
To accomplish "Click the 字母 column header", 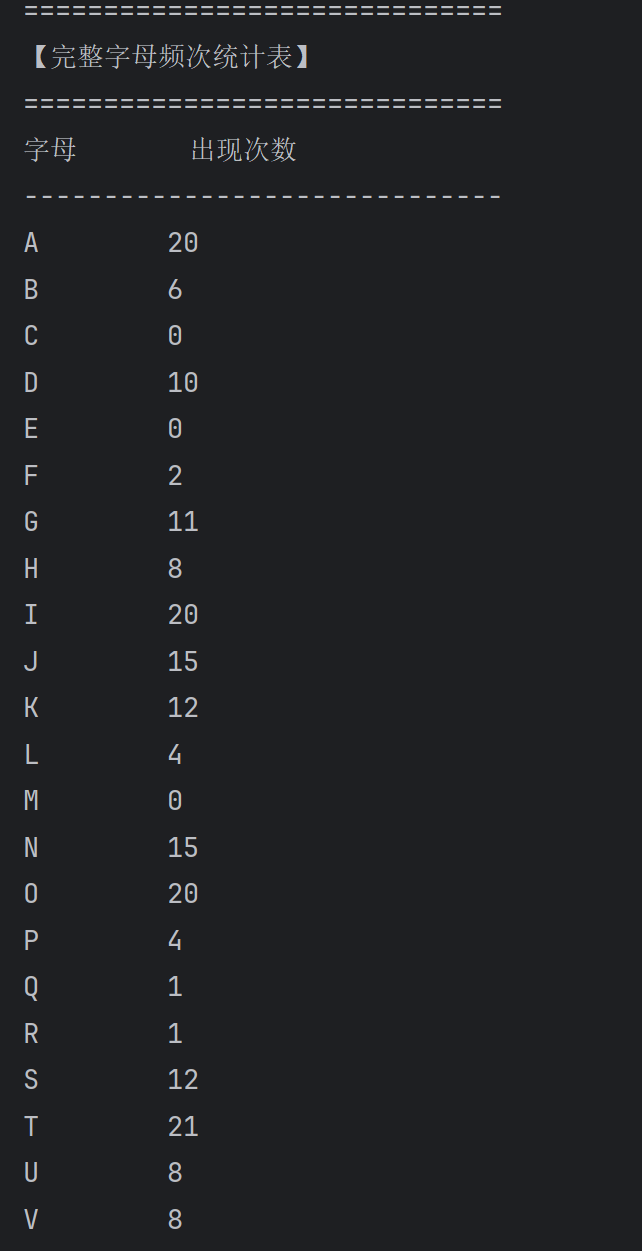I will [50, 150].
